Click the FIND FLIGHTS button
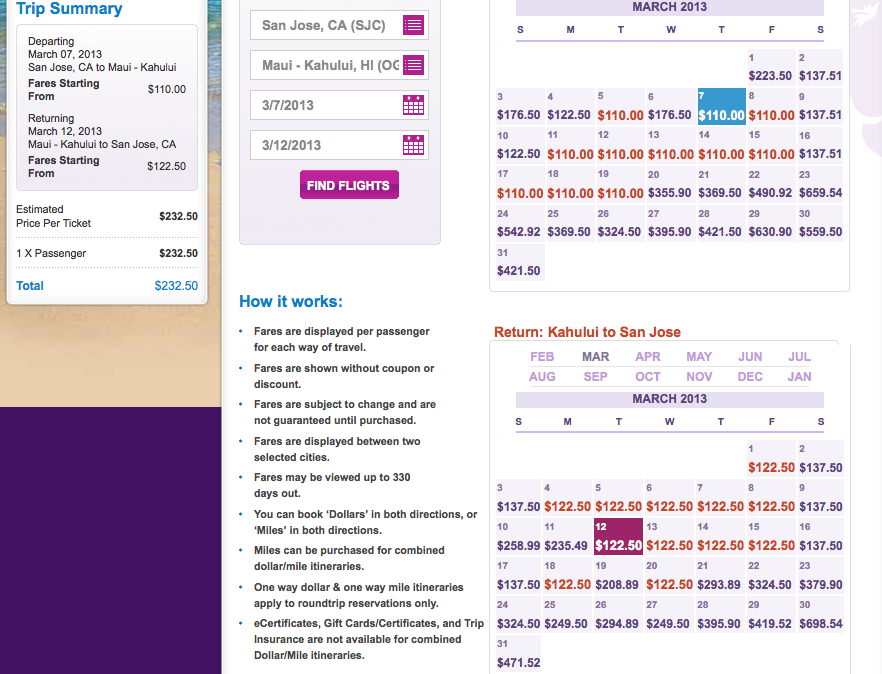This screenshot has height=674, width=882. pos(349,186)
